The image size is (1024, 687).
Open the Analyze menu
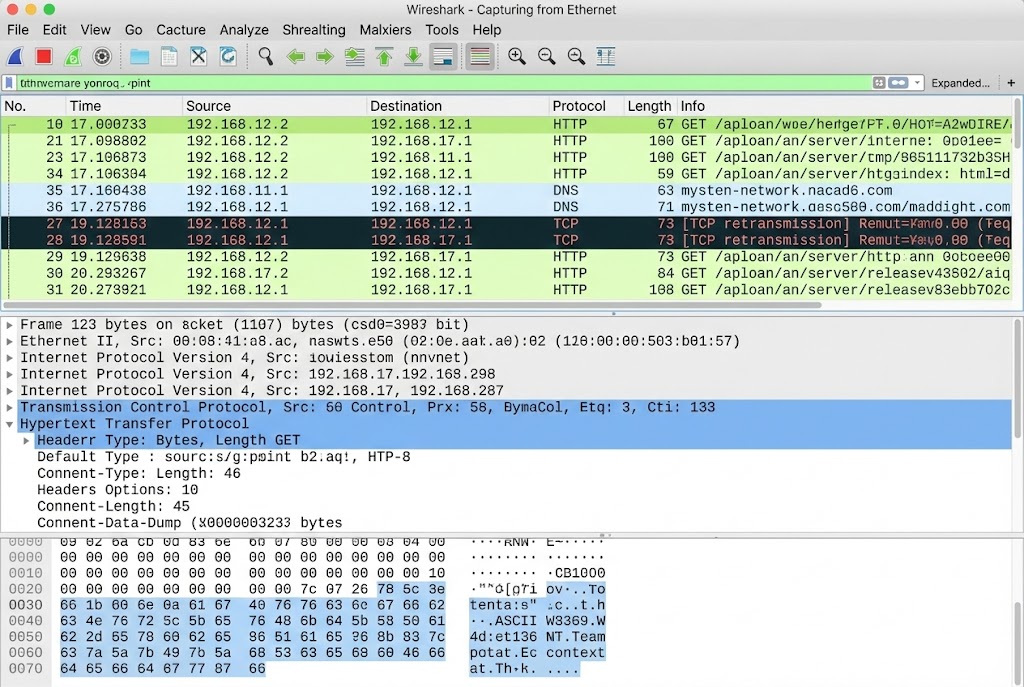click(x=244, y=30)
